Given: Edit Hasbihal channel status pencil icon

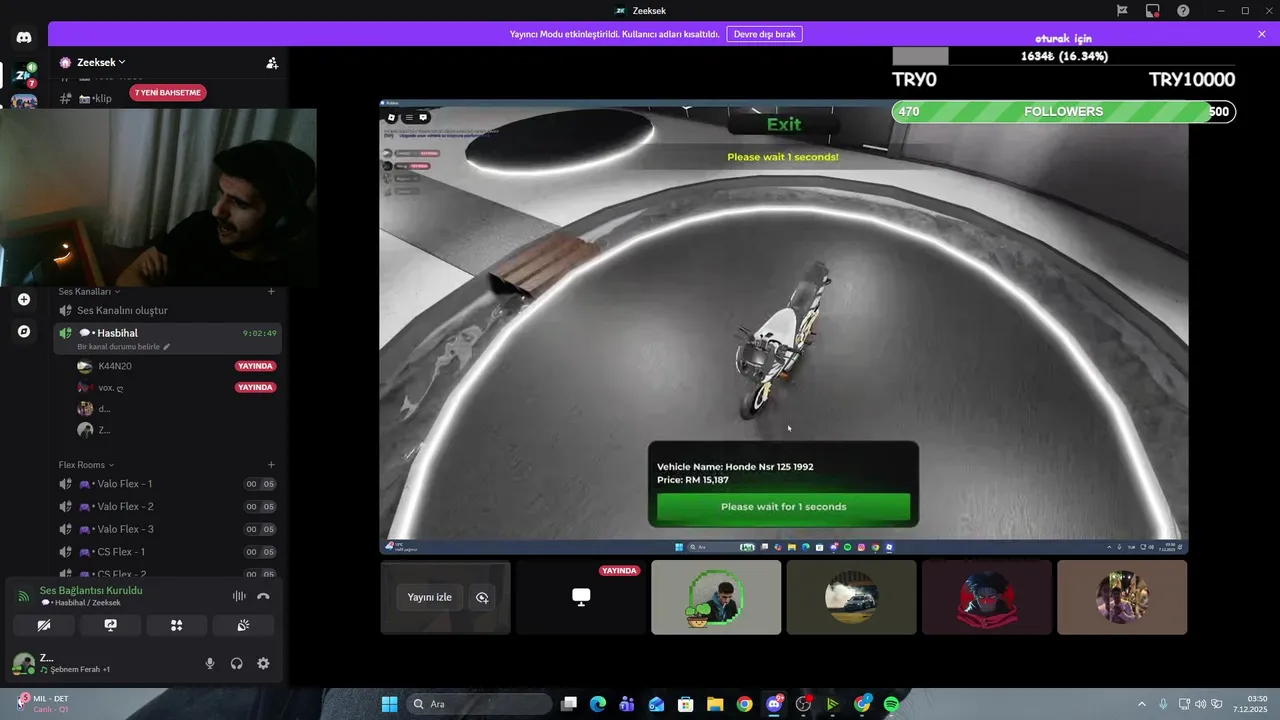Looking at the screenshot, I should (x=167, y=347).
